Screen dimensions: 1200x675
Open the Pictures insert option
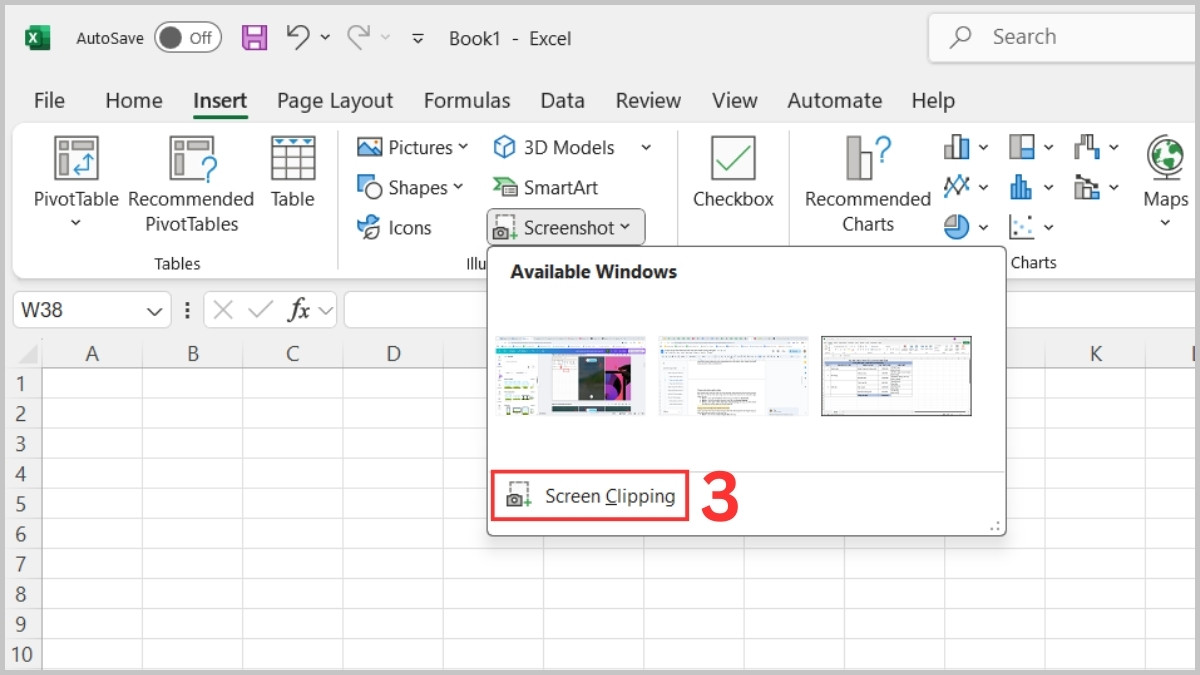click(x=411, y=147)
